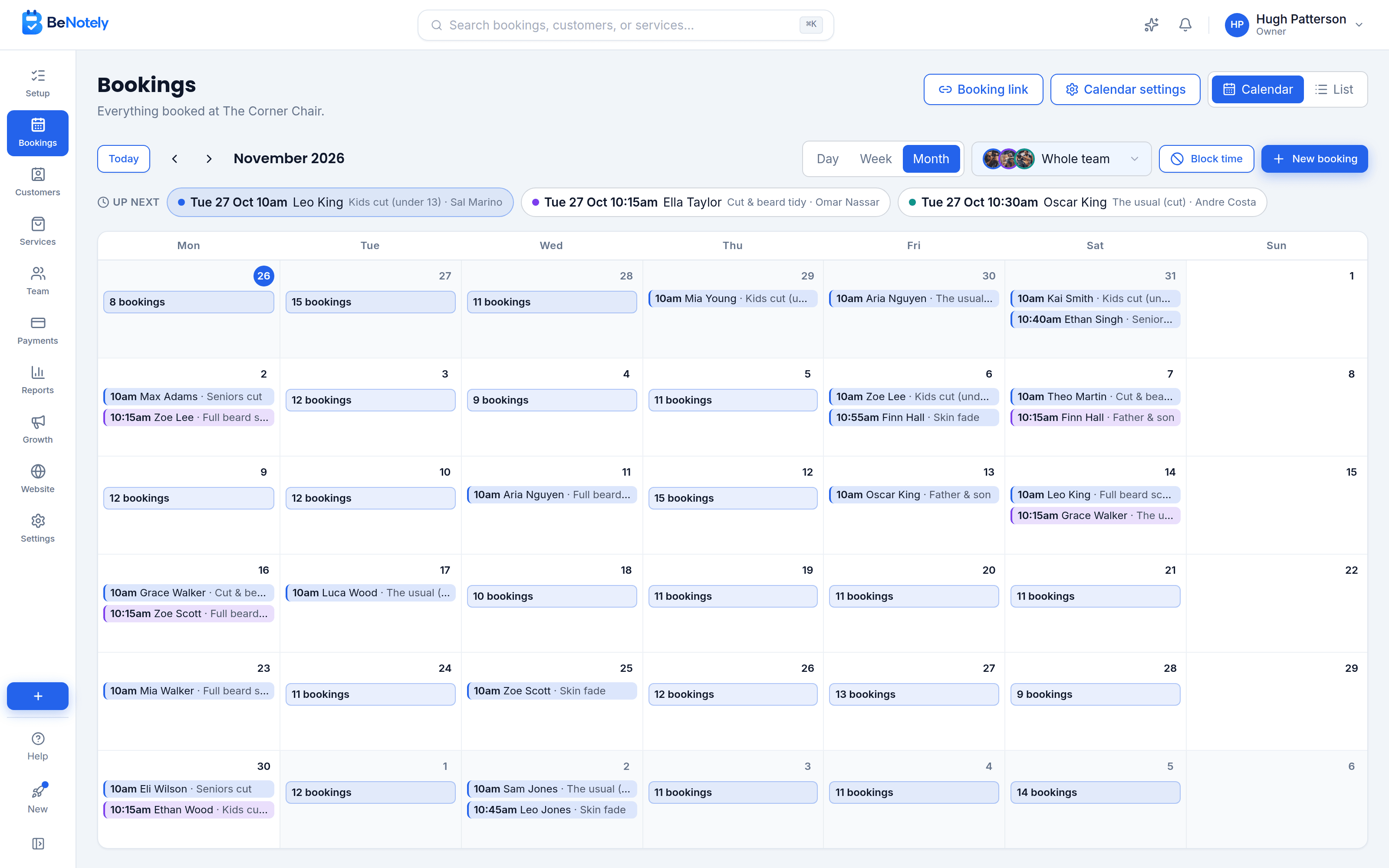Open Ella Taylor up-next booking chip

[x=705, y=202]
